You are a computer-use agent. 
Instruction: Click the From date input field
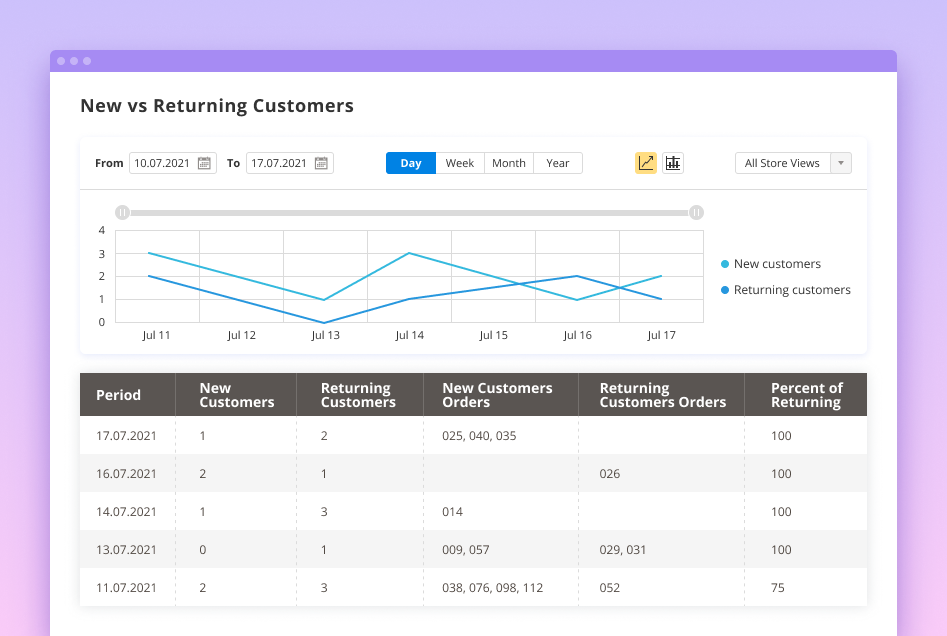tap(164, 163)
